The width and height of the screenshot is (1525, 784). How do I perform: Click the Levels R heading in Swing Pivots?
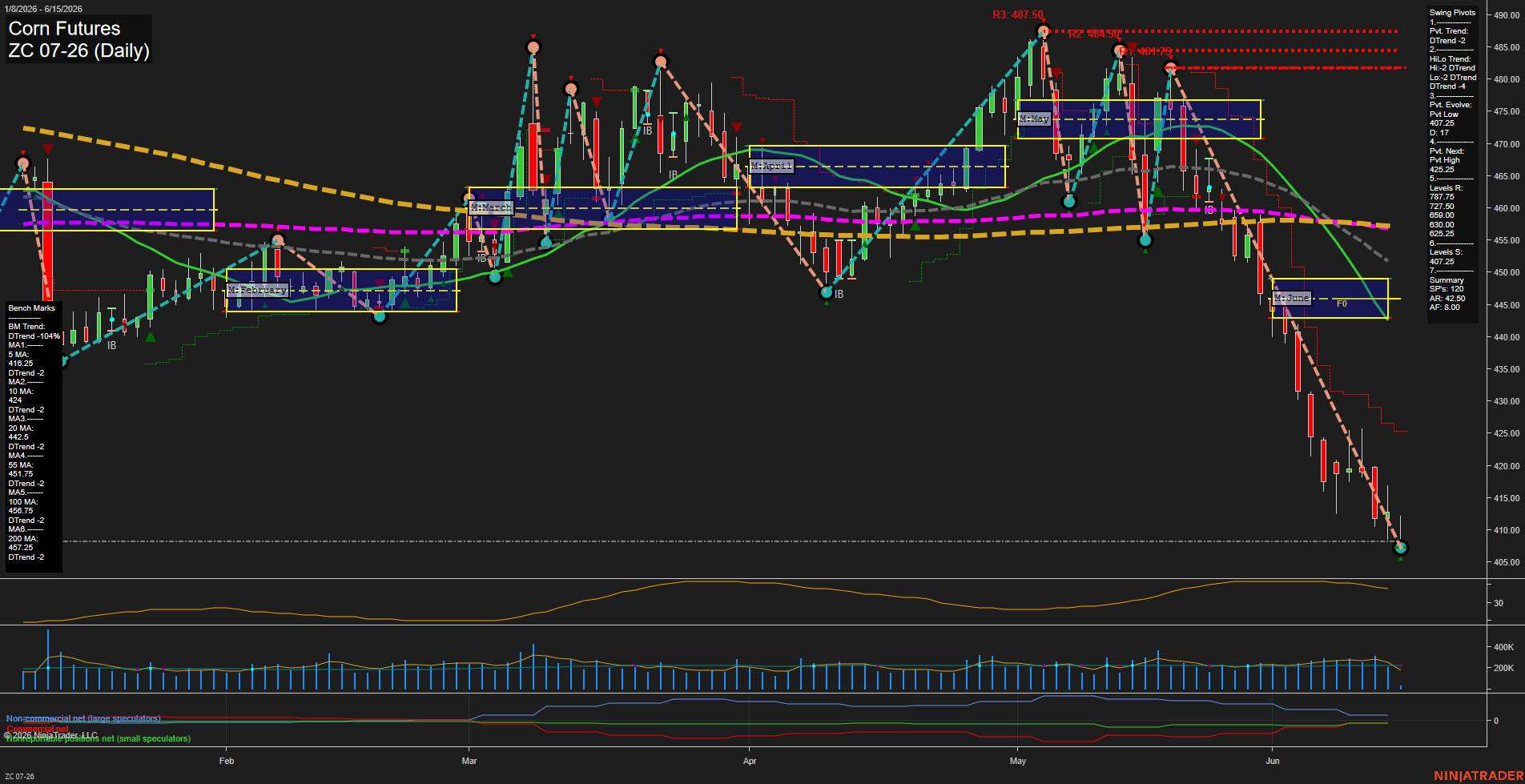click(1446, 188)
